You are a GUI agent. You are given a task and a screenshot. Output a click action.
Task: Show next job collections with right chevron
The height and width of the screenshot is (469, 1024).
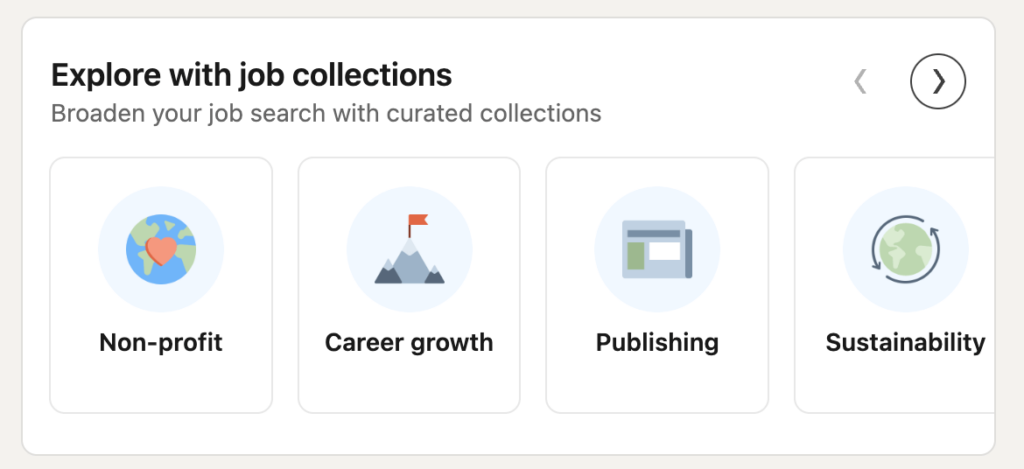click(938, 81)
